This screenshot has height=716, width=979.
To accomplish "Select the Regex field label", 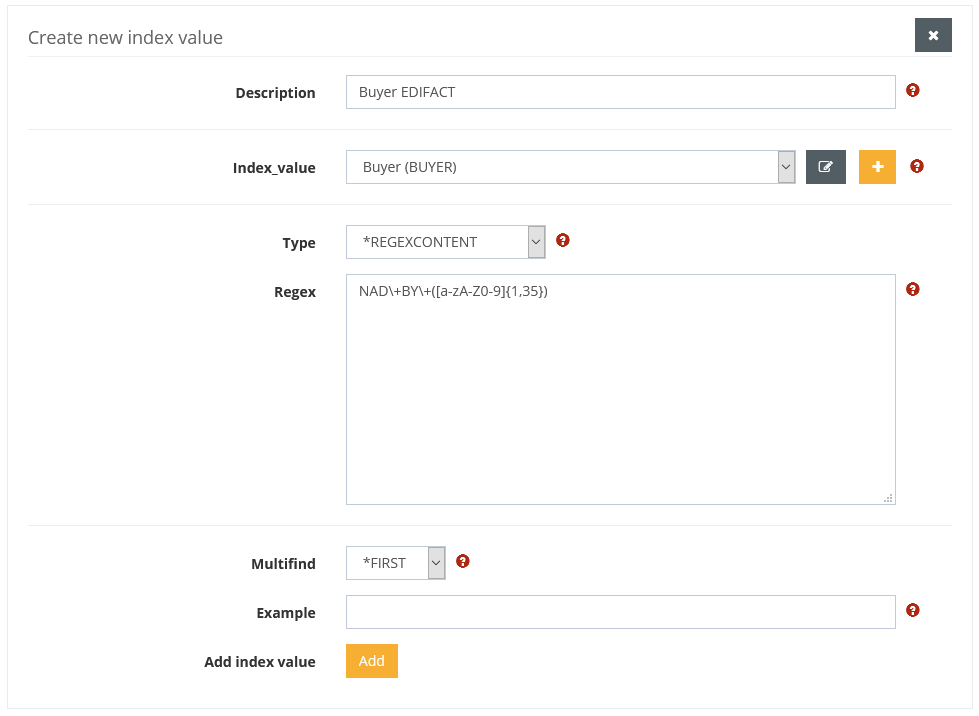I will pos(295,293).
